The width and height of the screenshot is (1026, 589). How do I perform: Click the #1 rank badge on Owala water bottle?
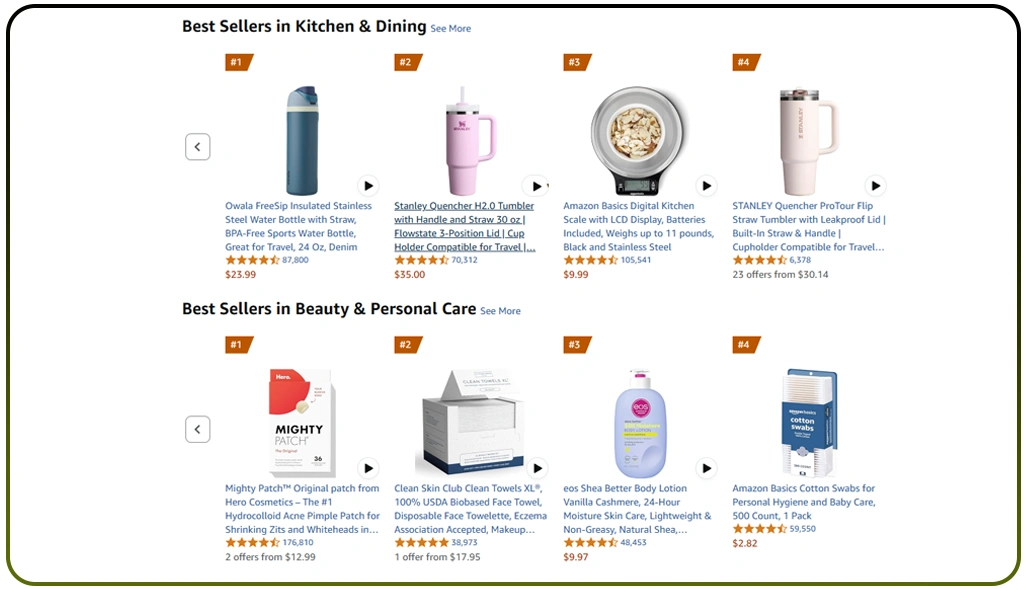coord(238,62)
